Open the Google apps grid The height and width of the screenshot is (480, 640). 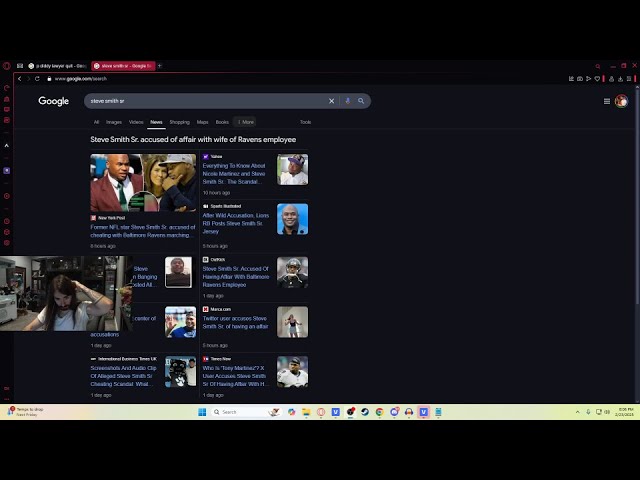[607, 101]
